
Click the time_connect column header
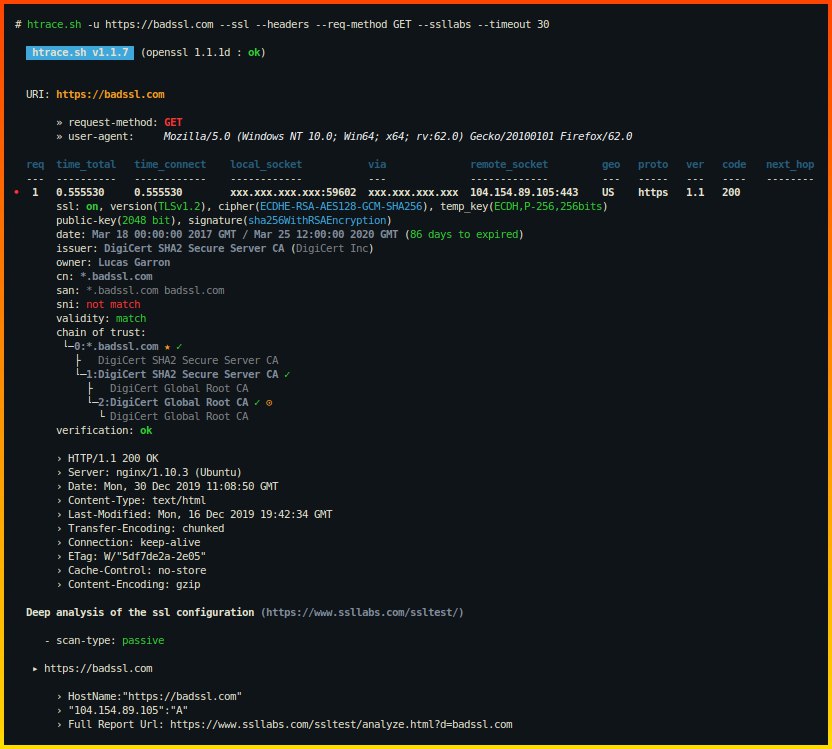tap(170, 164)
